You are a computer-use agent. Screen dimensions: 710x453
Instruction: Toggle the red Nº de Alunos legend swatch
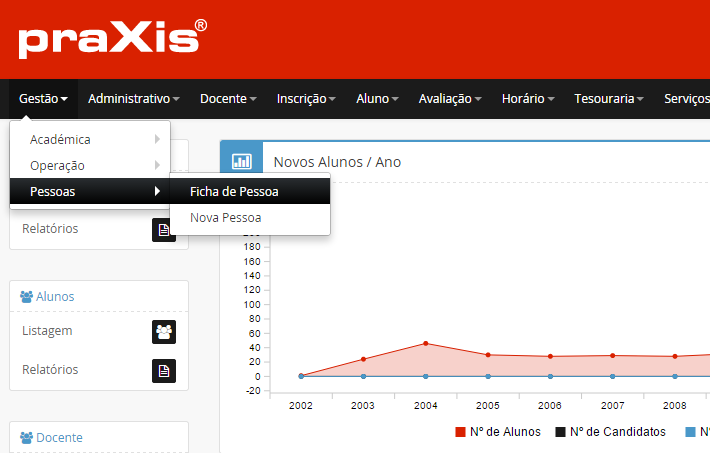click(460, 432)
